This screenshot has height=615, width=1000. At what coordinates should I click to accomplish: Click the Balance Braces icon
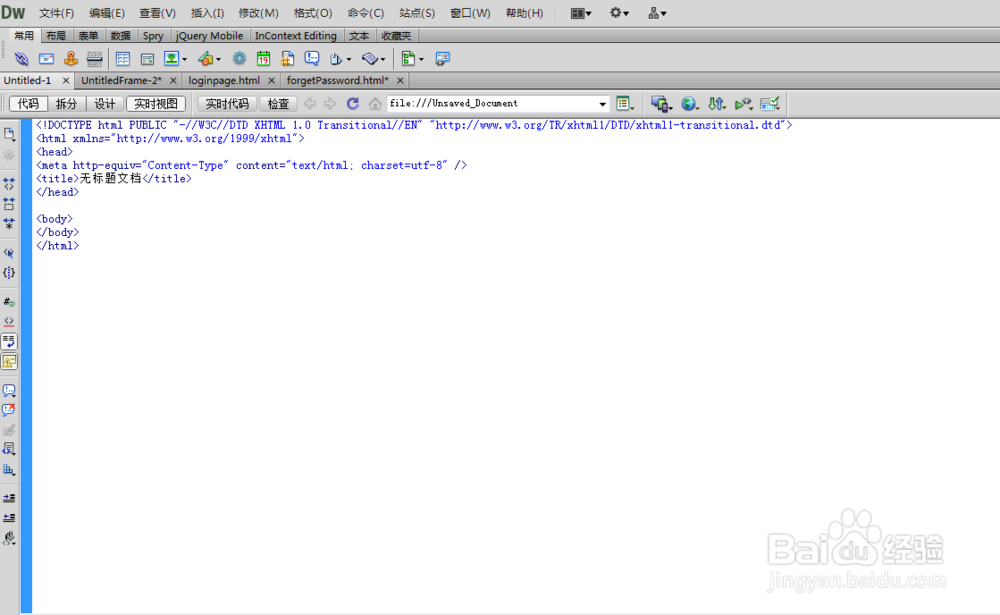[9, 272]
